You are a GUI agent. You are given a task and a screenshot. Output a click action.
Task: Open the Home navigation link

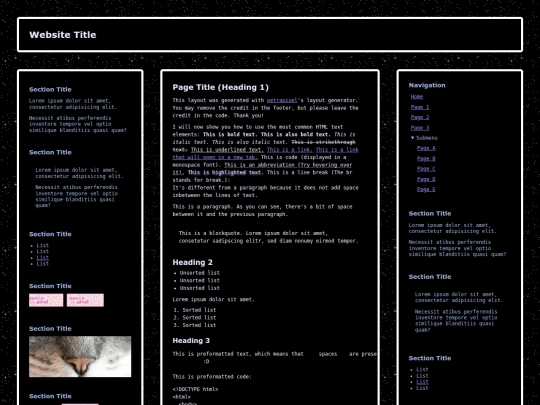[x=417, y=97]
